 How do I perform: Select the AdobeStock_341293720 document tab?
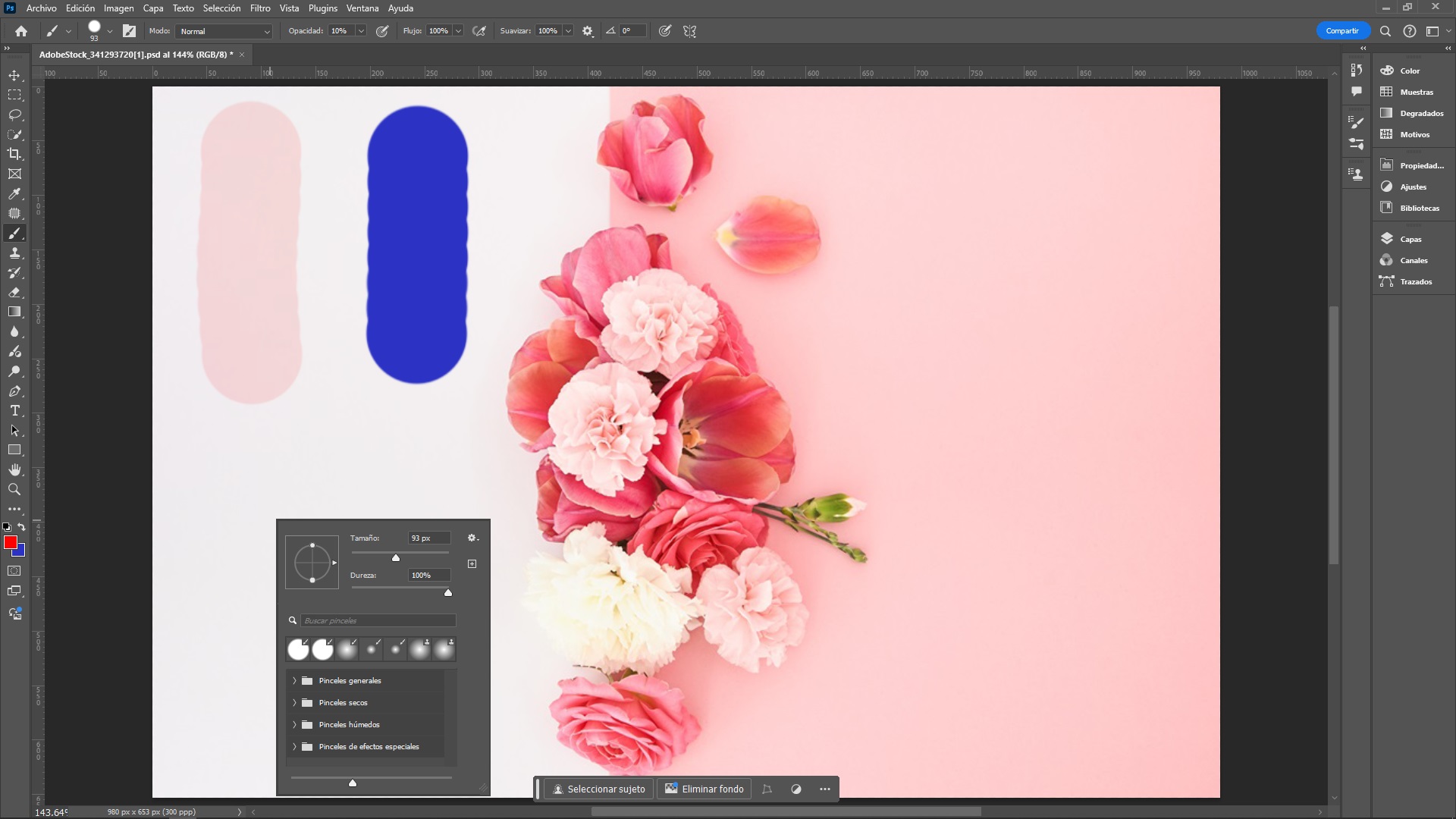136,55
